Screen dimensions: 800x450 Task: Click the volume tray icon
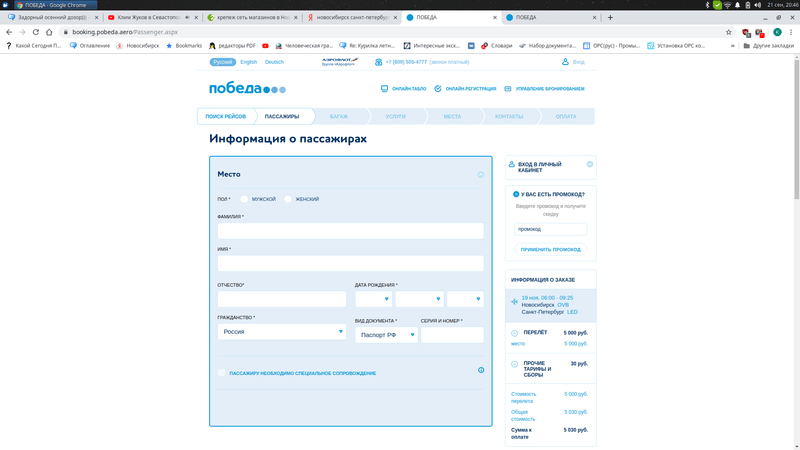(758, 5)
